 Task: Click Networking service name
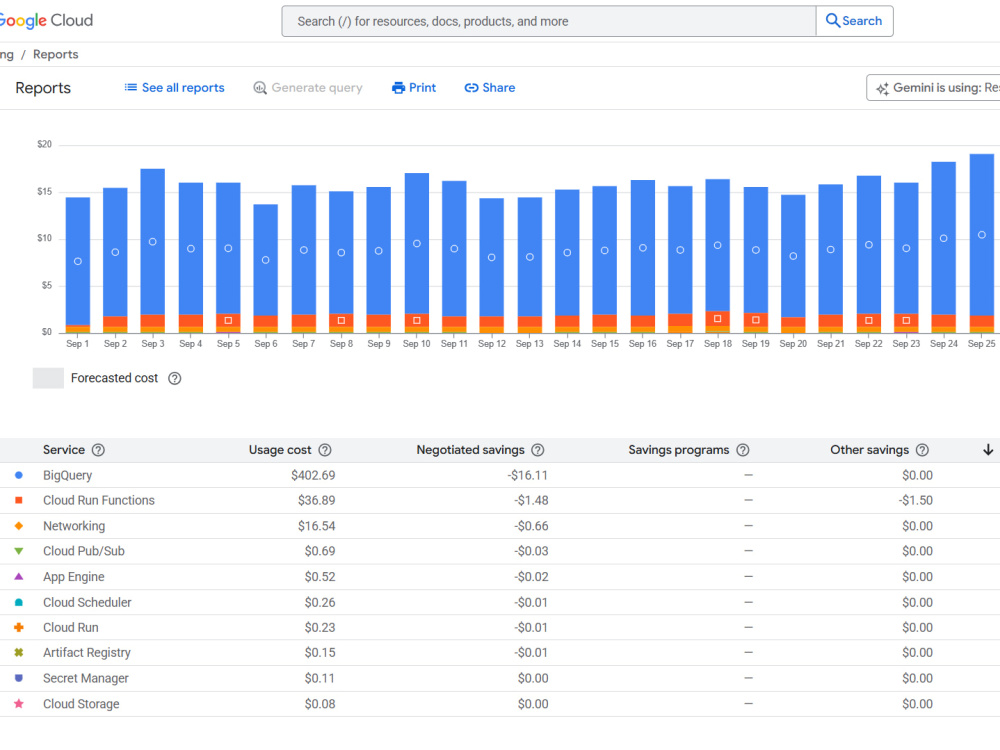(74, 526)
